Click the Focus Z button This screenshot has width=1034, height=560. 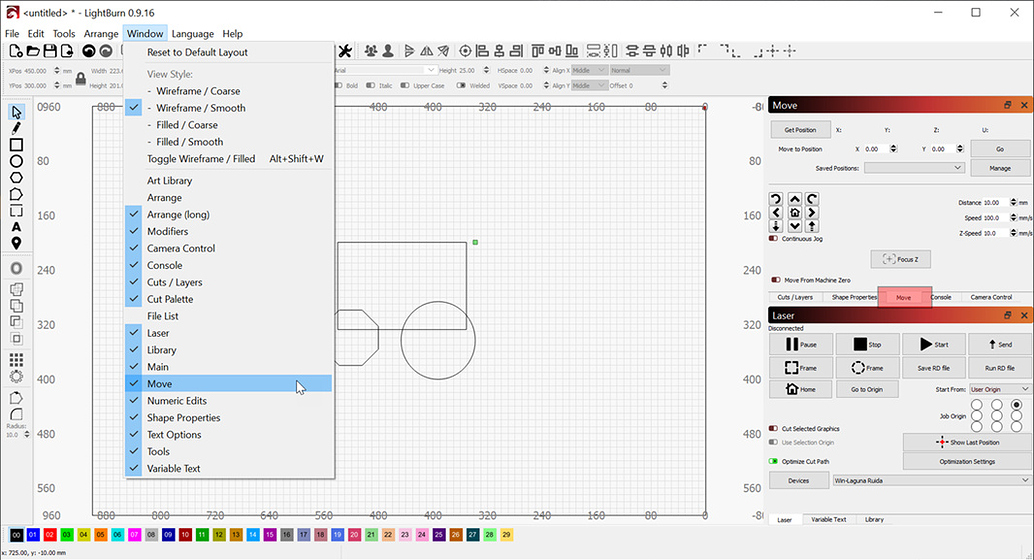(900, 259)
